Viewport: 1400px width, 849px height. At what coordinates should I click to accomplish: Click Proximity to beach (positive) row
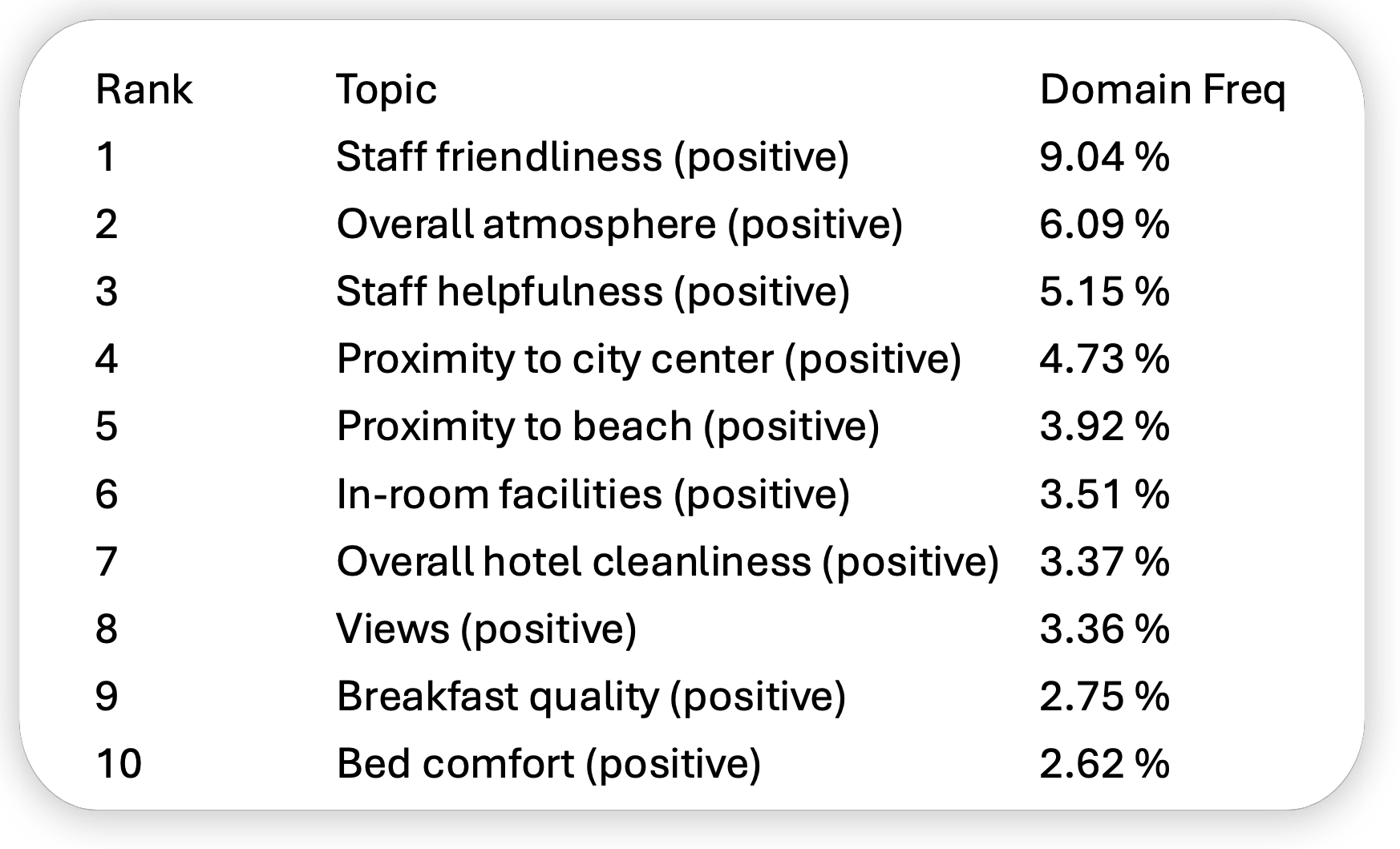(x=607, y=426)
